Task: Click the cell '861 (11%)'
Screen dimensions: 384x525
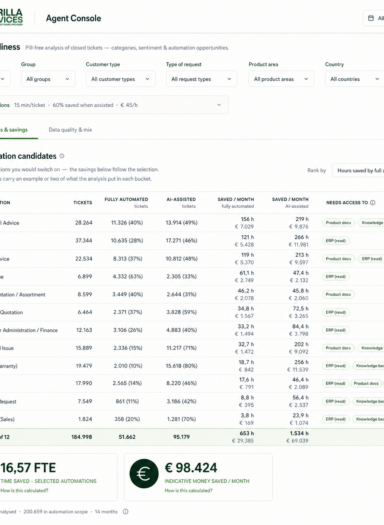Action: [x=127, y=401]
